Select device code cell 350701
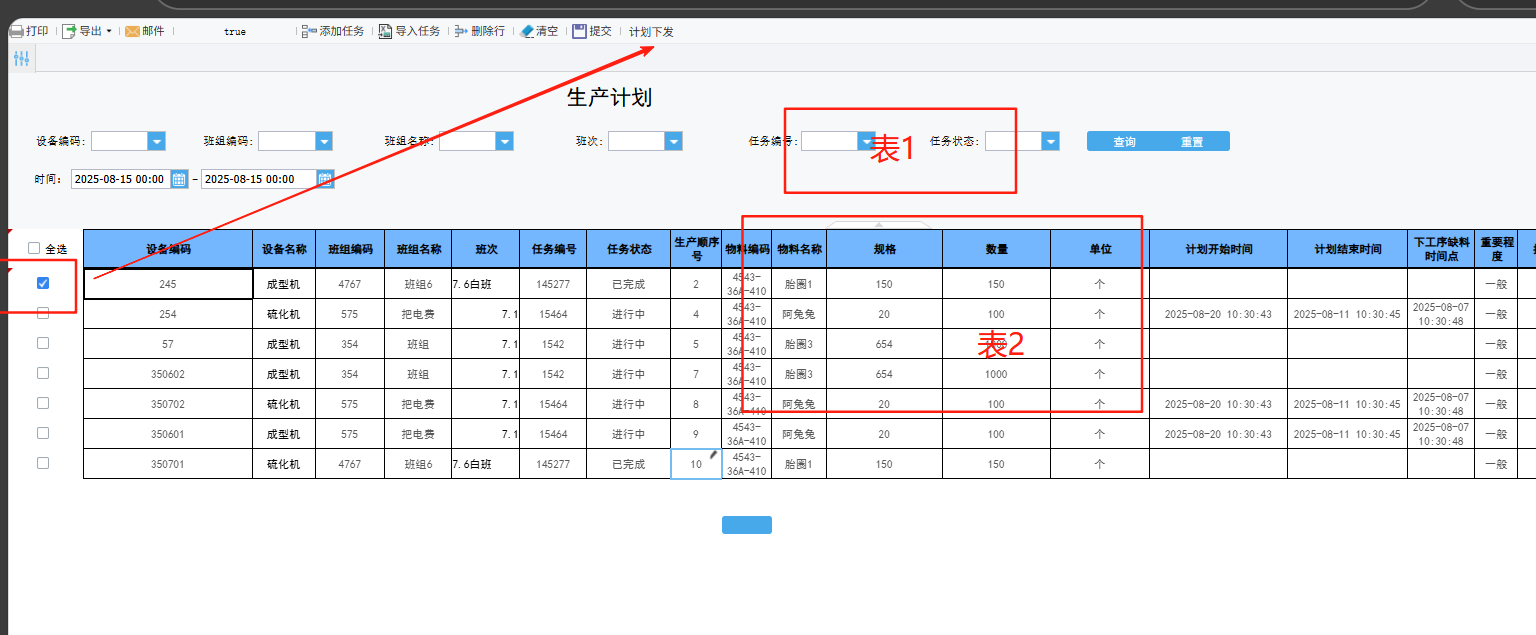This screenshot has width=1536, height=635. click(x=168, y=464)
